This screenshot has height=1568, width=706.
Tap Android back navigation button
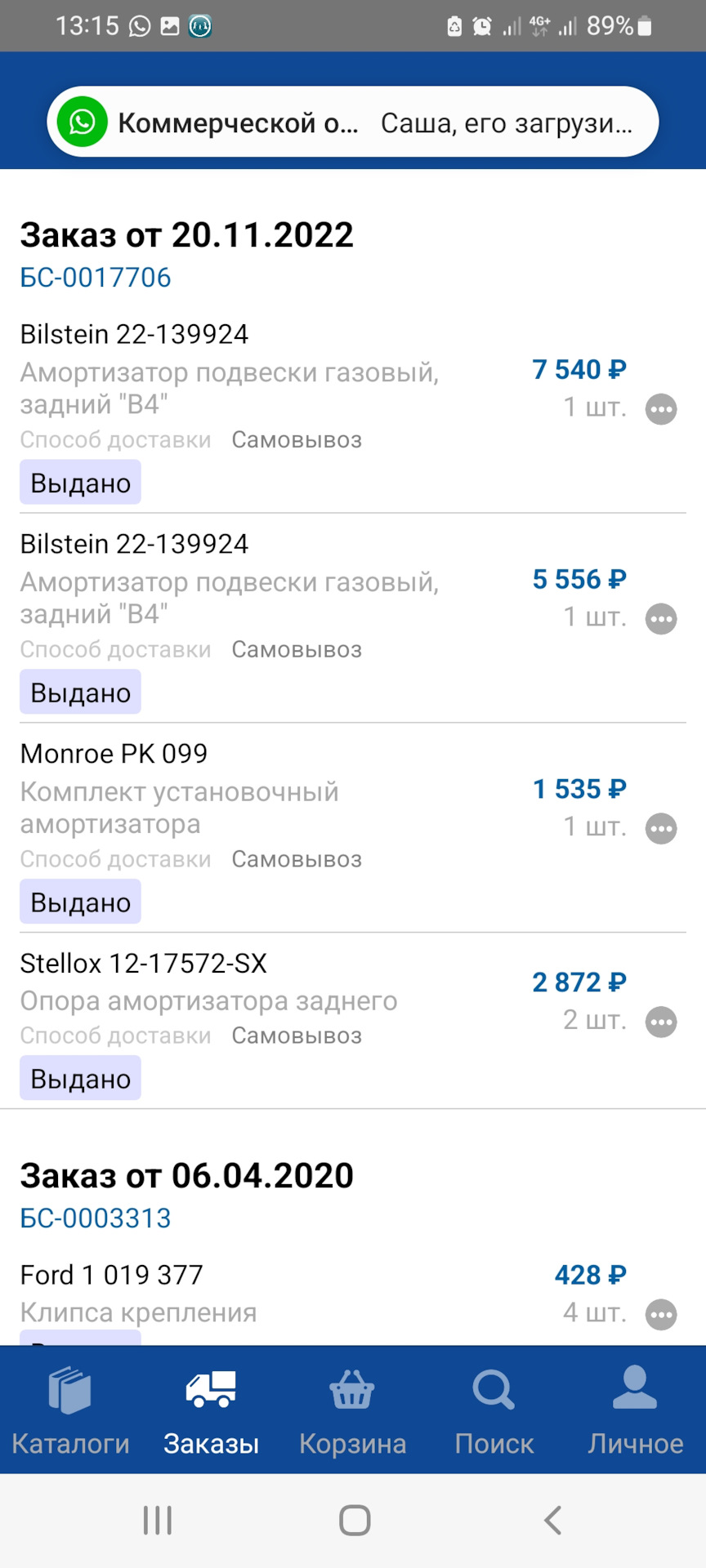(x=553, y=1521)
